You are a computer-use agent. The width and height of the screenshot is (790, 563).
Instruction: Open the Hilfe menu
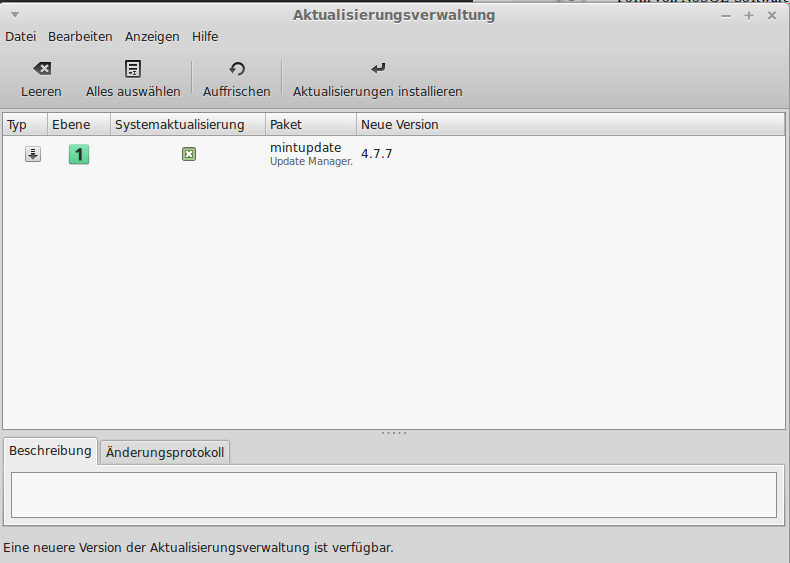205,37
